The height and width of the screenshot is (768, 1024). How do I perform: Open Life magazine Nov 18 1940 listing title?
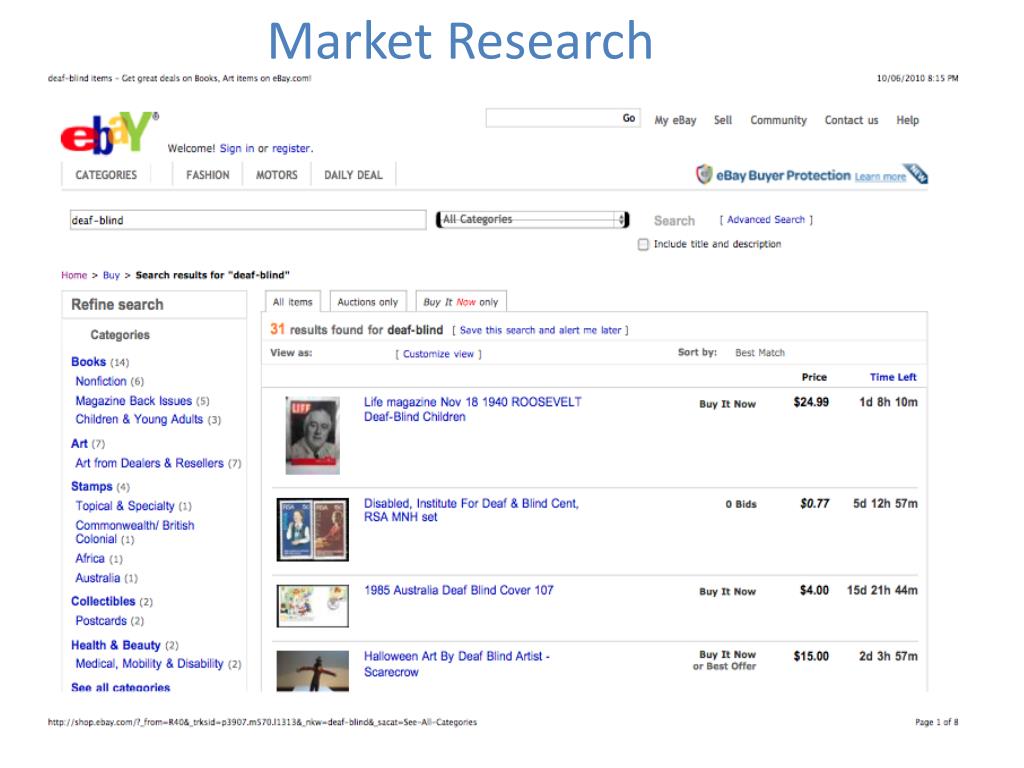coord(473,409)
